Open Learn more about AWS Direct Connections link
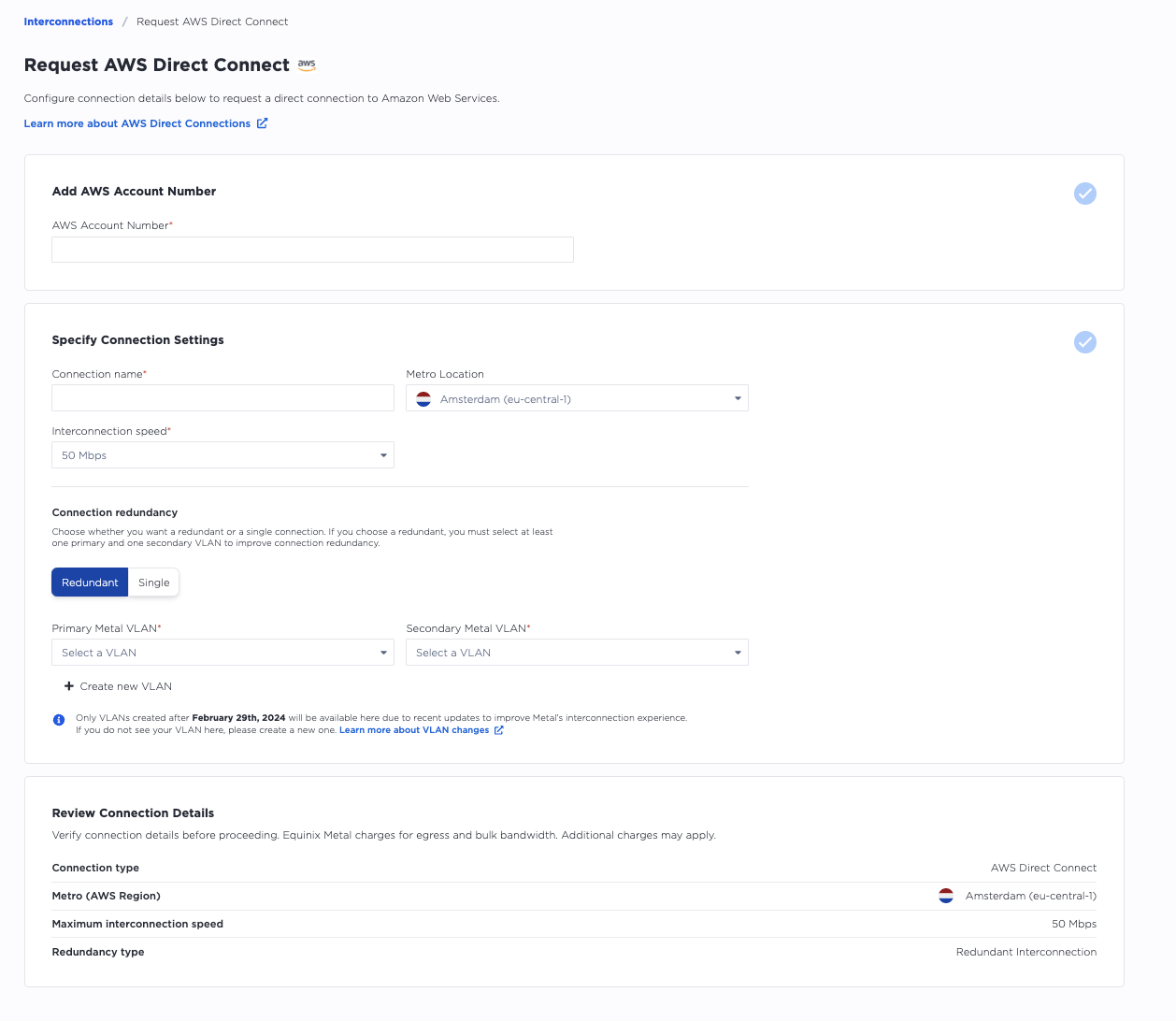Screen dimensions: 1176x1021 [x=137, y=123]
